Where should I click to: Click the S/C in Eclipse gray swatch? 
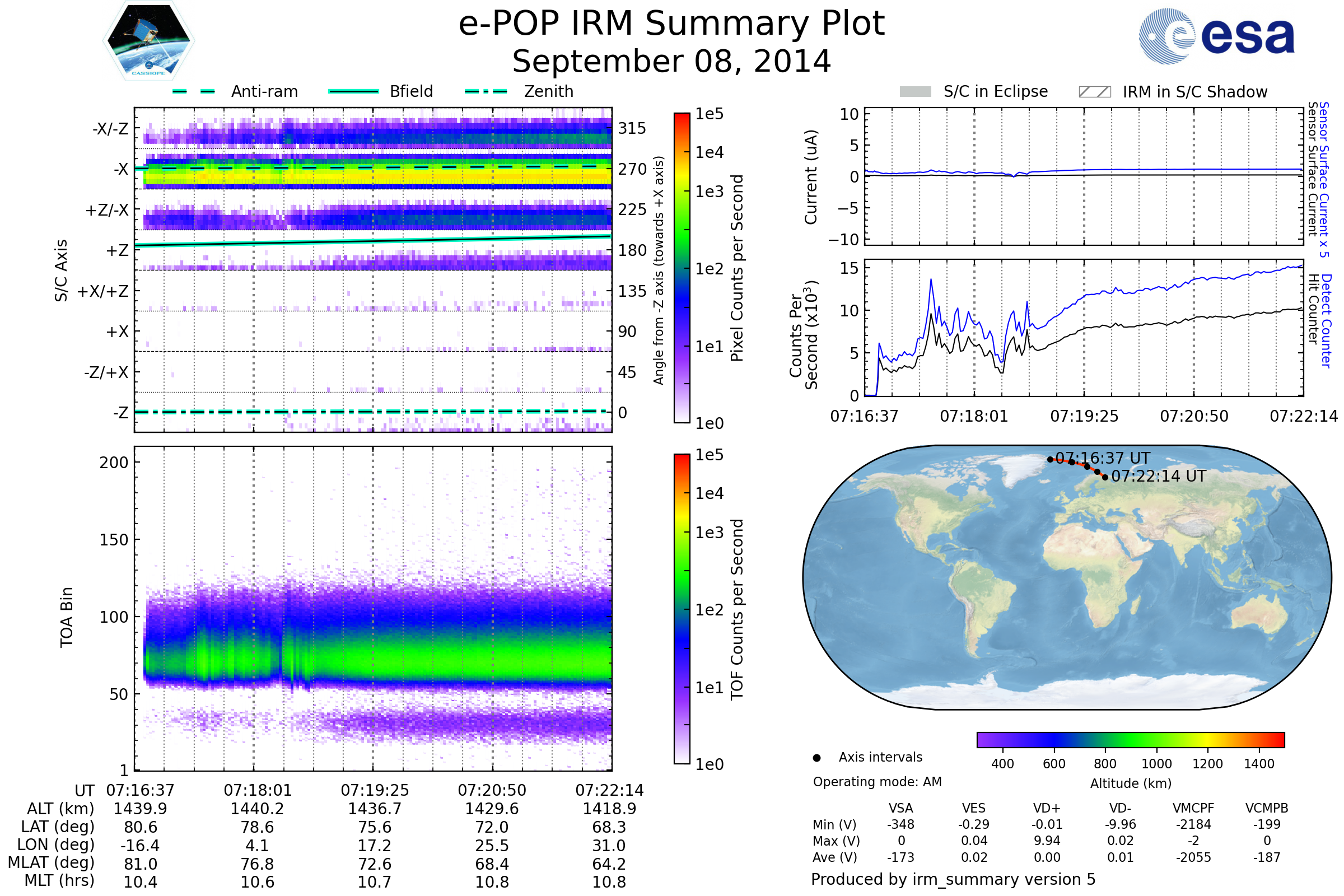pyautogui.click(x=916, y=92)
